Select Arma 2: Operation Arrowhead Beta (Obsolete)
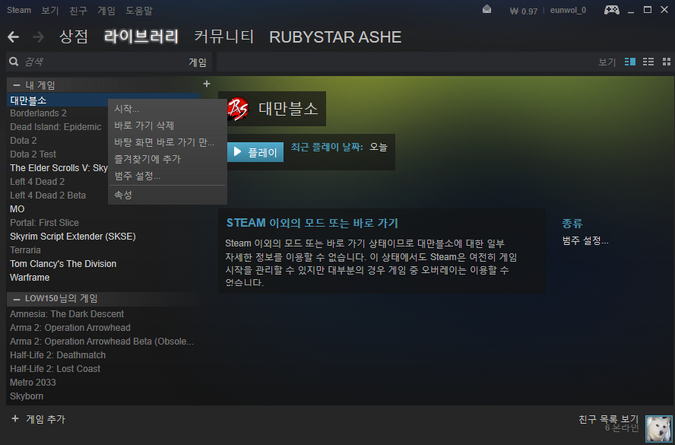 [x=102, y=341]
